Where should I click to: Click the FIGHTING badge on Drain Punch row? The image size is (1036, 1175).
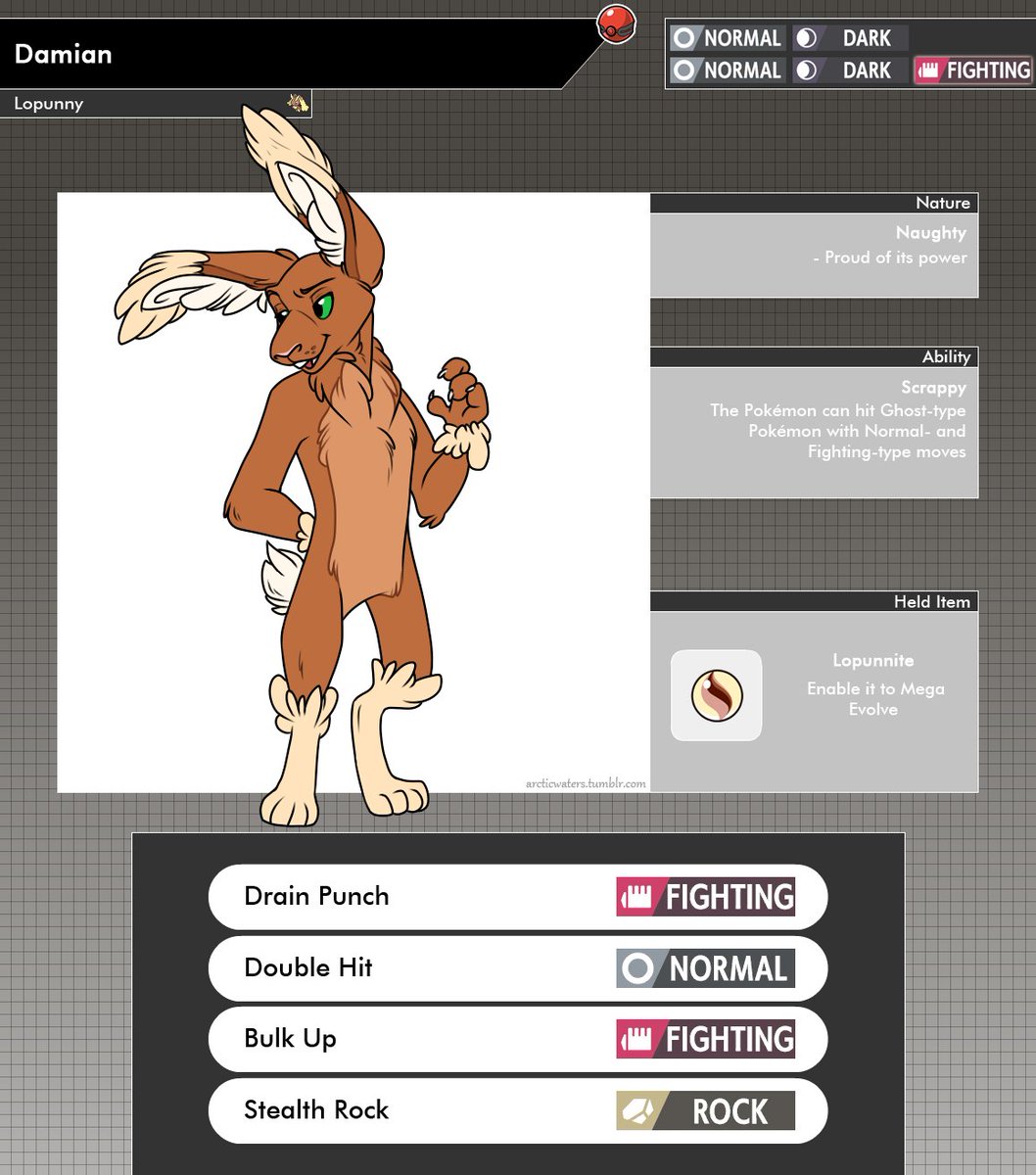705,897
